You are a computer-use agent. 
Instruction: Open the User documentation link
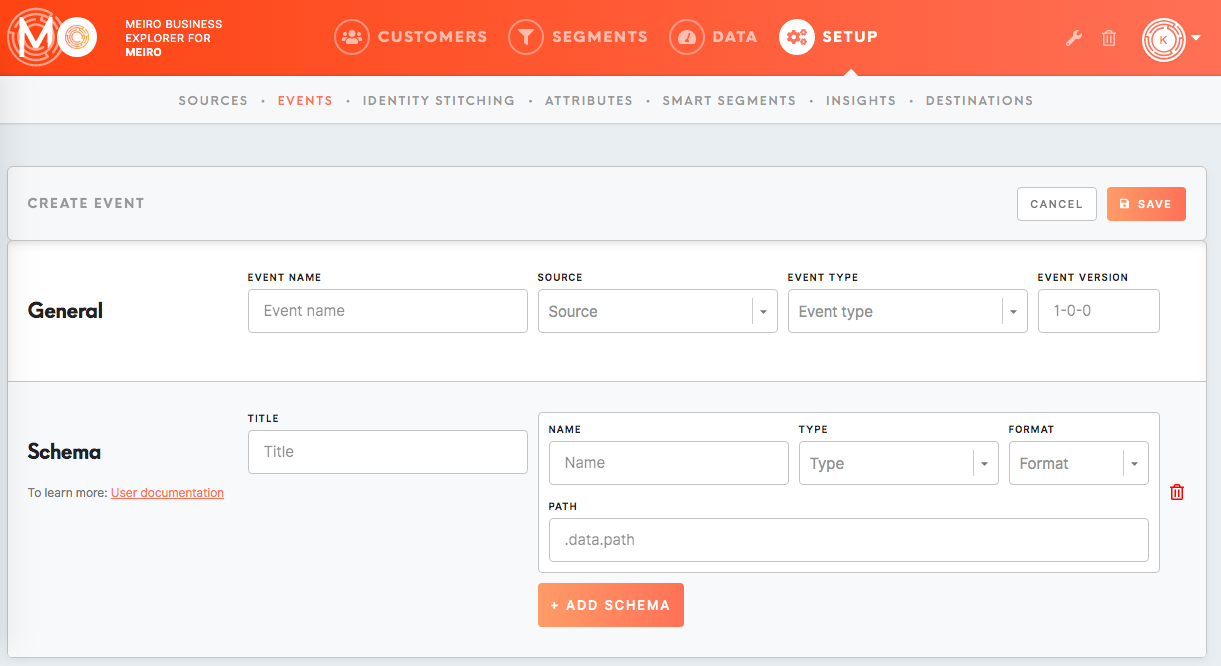pos(167,493)
